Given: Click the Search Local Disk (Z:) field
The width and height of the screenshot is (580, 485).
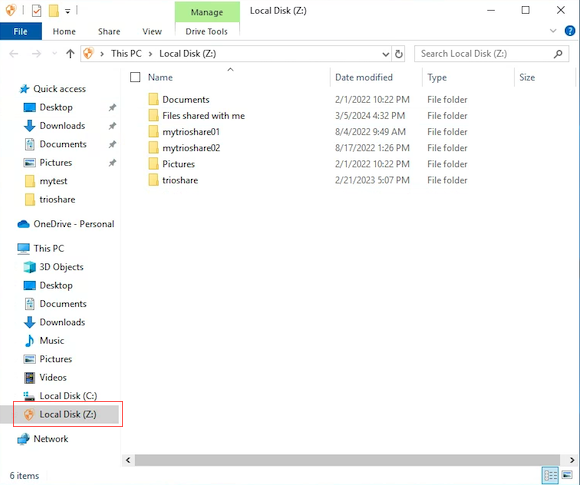Looking at the screenshot, I should (486, 54).
